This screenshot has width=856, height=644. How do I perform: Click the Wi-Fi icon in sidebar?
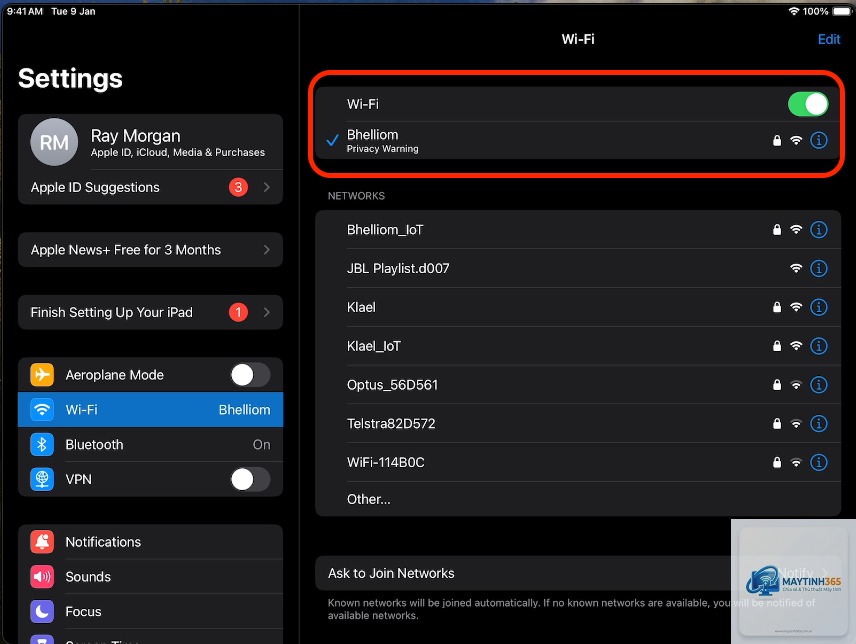(x=42, y=409)
